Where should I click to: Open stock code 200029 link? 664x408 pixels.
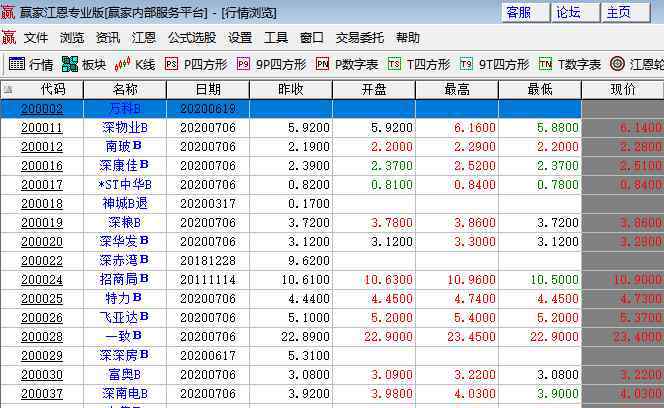(x=42, y=356)
